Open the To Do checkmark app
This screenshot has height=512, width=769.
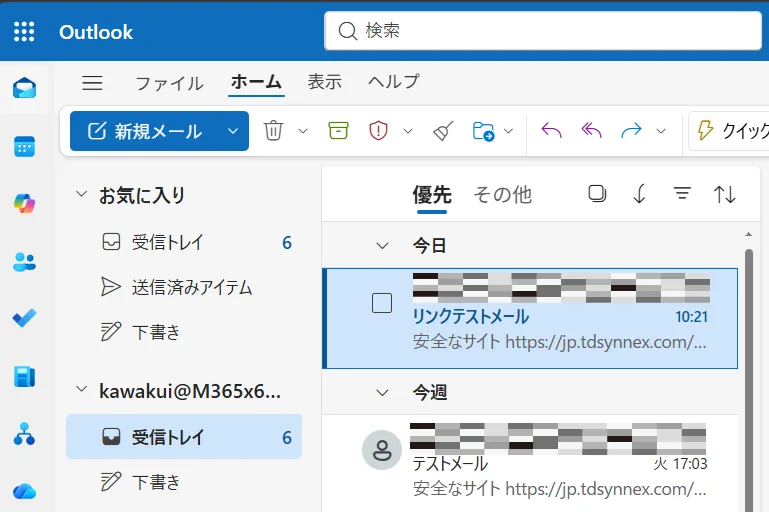(24, 318)
